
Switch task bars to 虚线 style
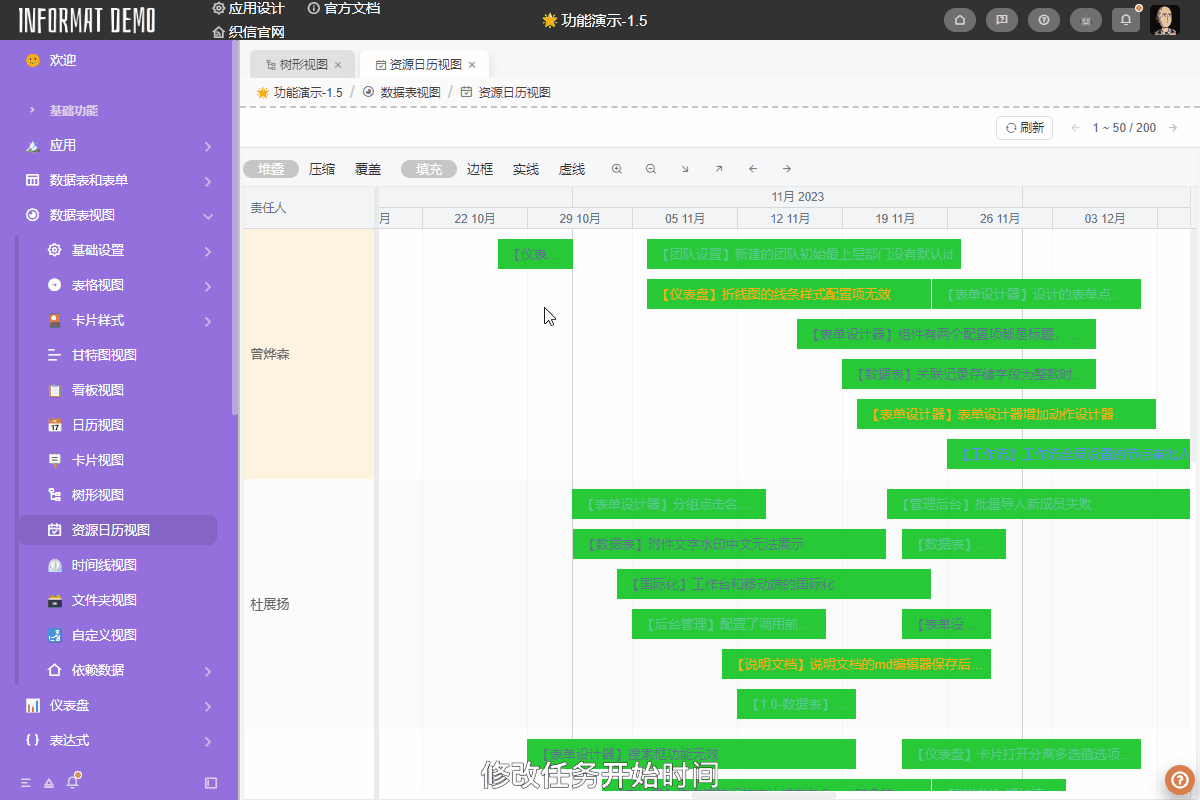click(x=571, y=169)
